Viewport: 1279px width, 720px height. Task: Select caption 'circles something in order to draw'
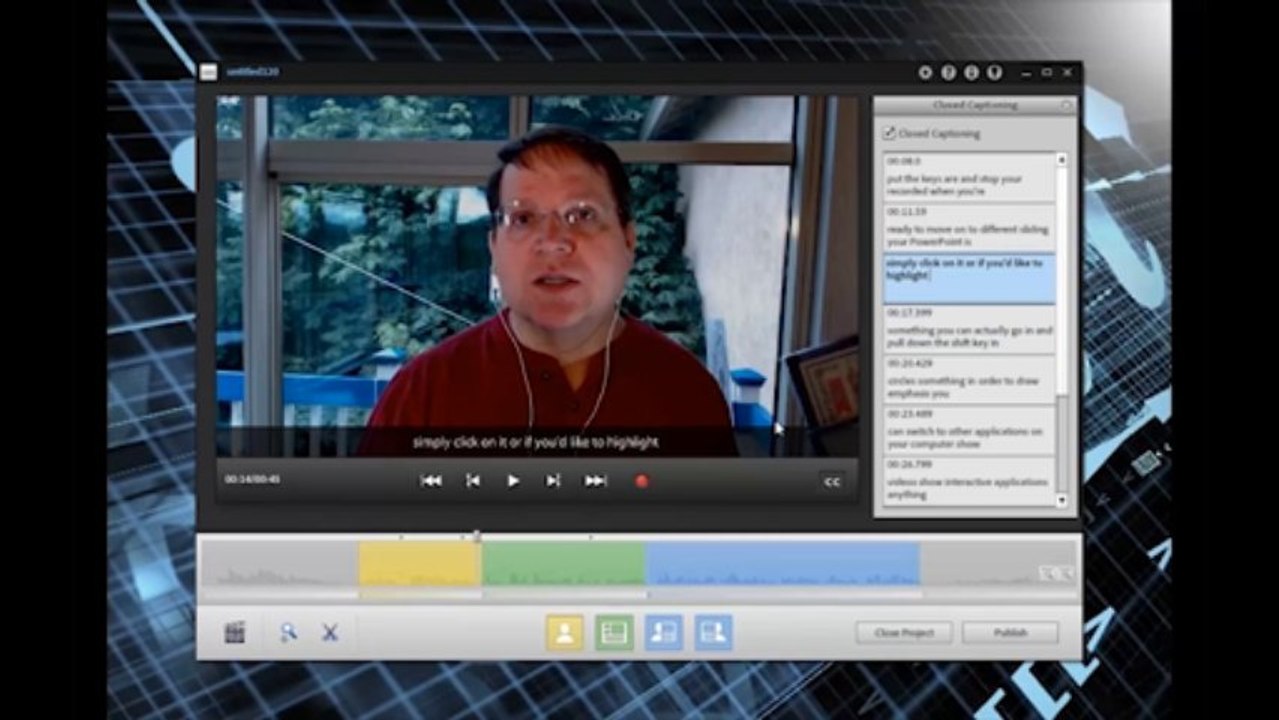969,381
